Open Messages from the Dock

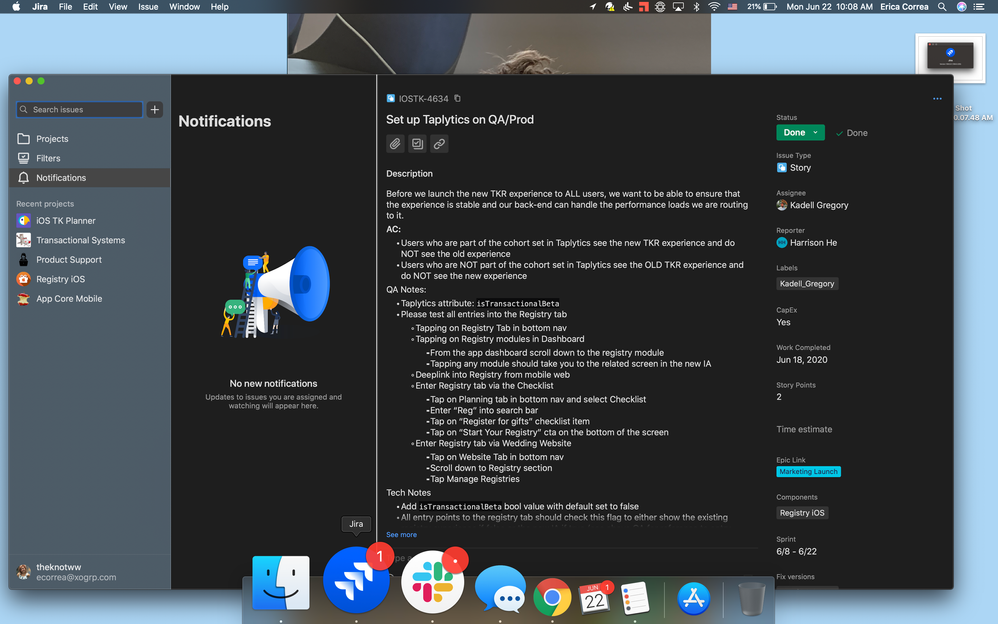pyautogui.click(x=501, y=588)
